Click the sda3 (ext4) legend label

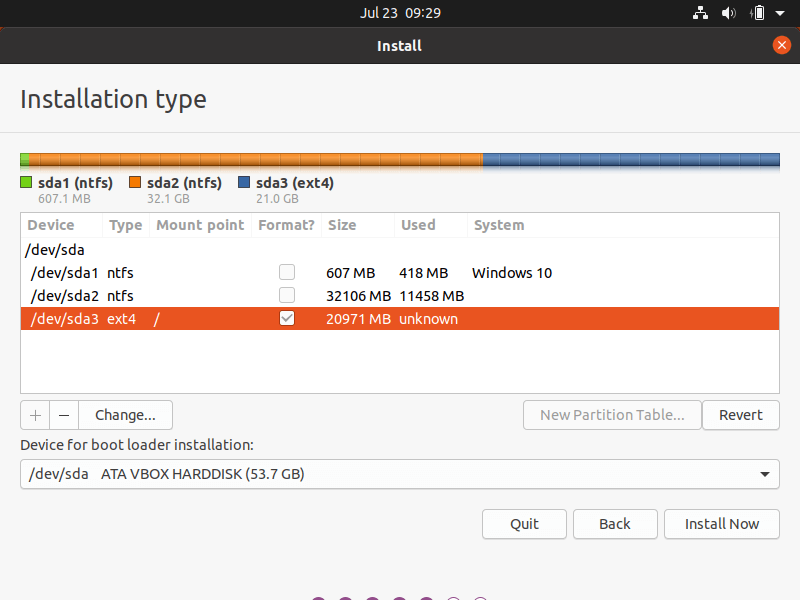[x=295, y=183]
